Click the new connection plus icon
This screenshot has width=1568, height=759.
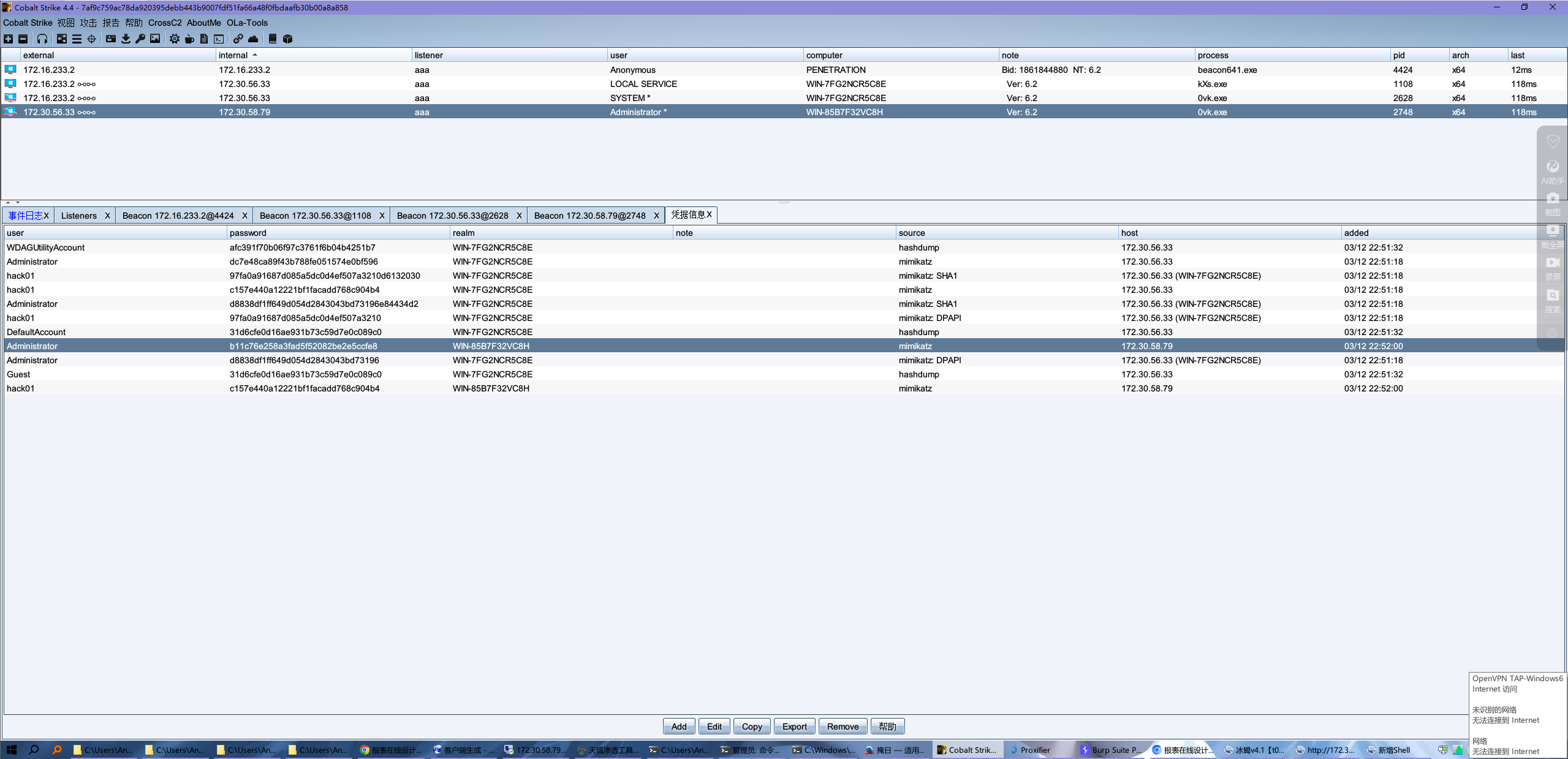point(8,39)
